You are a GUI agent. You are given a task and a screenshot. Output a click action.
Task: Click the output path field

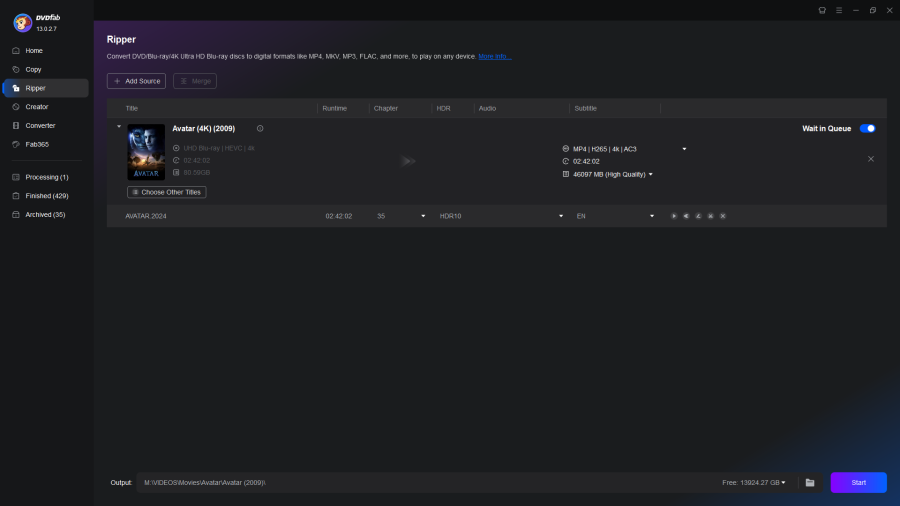425,482
